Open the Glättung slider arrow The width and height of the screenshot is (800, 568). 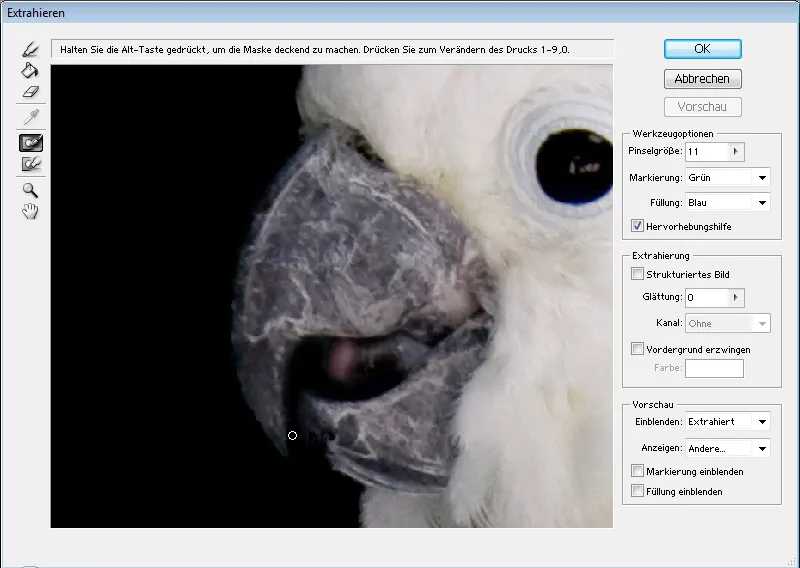click(736, 298)
